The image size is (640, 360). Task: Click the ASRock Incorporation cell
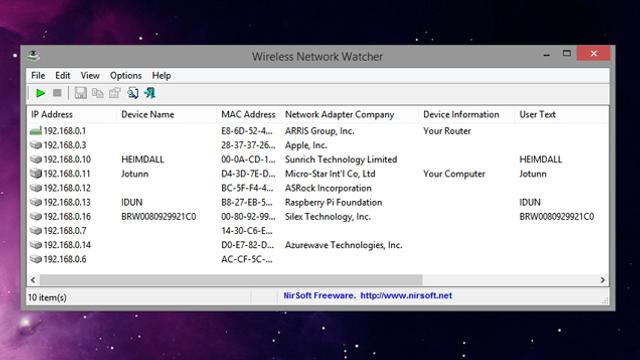pyautogui.click(x=328, y=188)
